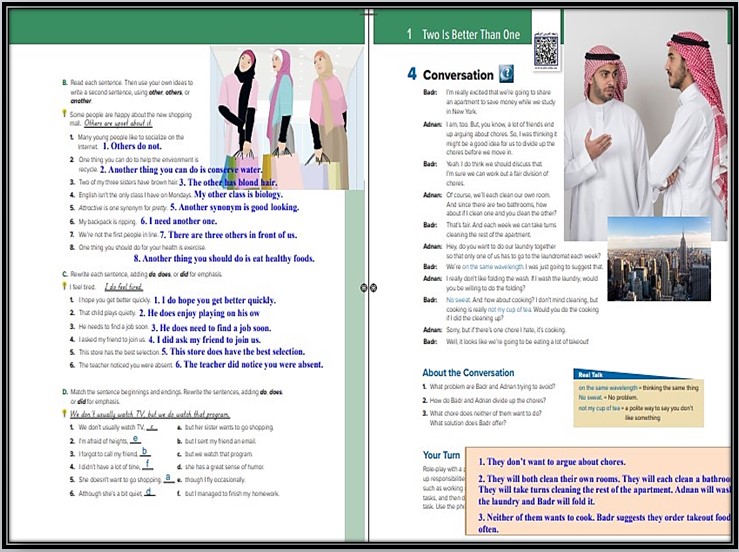Screen dimensions: 739x552
Task: Click the answer 'The other has blond hair.'
Action: point(228,182)
